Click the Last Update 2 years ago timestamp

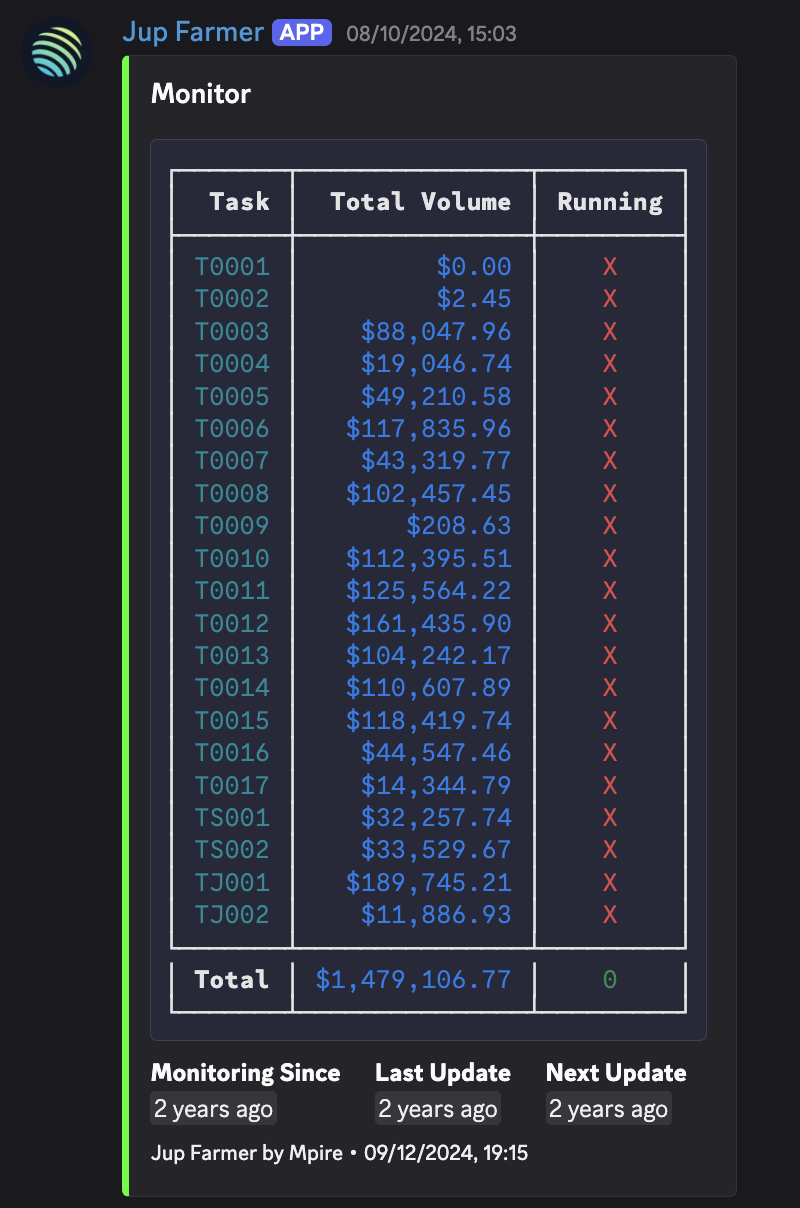(437, 1109)
